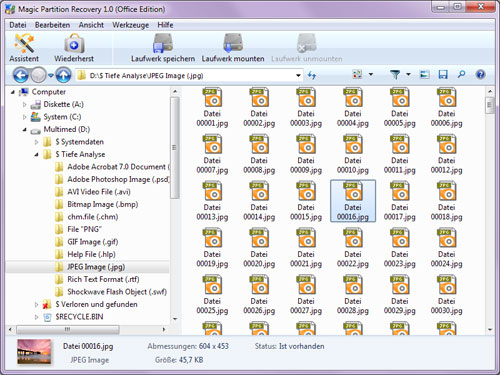Select AVI Video File (.avi) folder
This screenshot has height=375, width=500.
pyautogui.click(x=93, y=192)
